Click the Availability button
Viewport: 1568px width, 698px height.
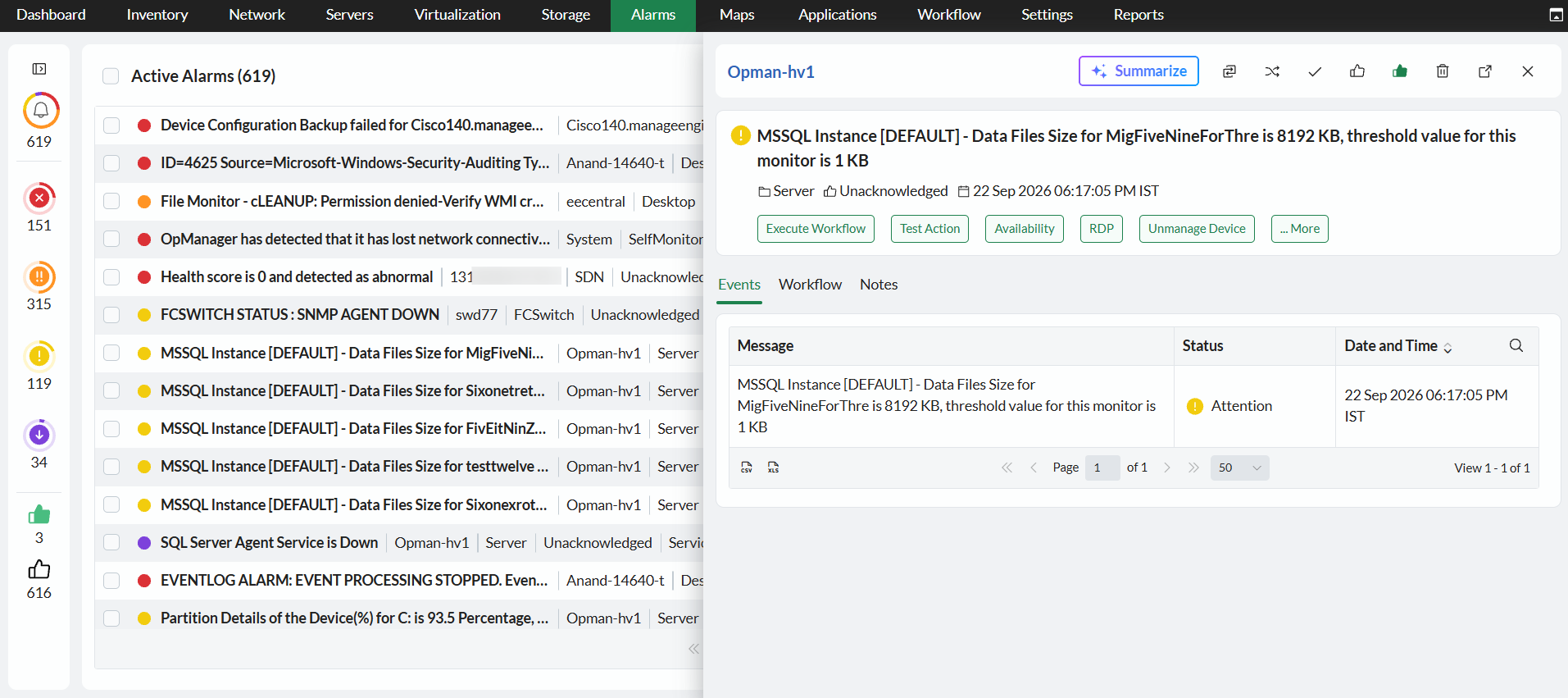pos(1025,229)
